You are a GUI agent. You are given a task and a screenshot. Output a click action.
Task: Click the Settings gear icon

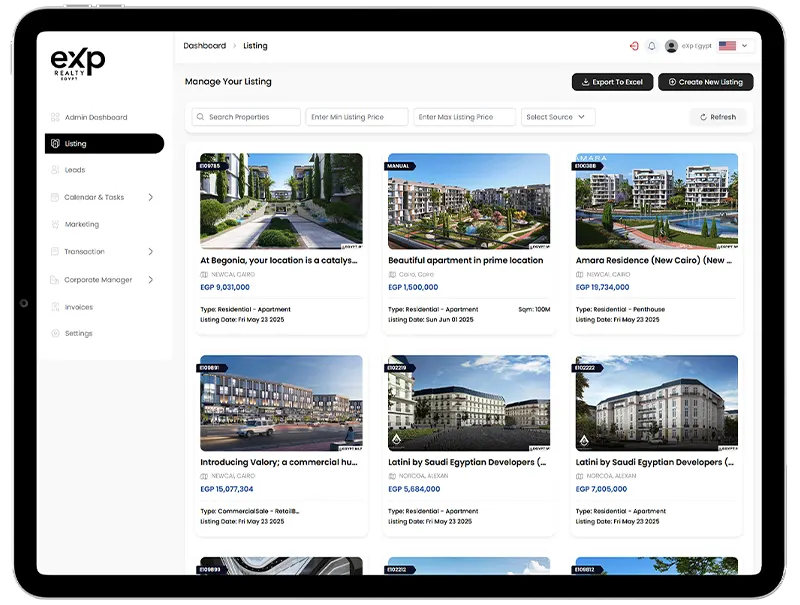click(55, 334)
